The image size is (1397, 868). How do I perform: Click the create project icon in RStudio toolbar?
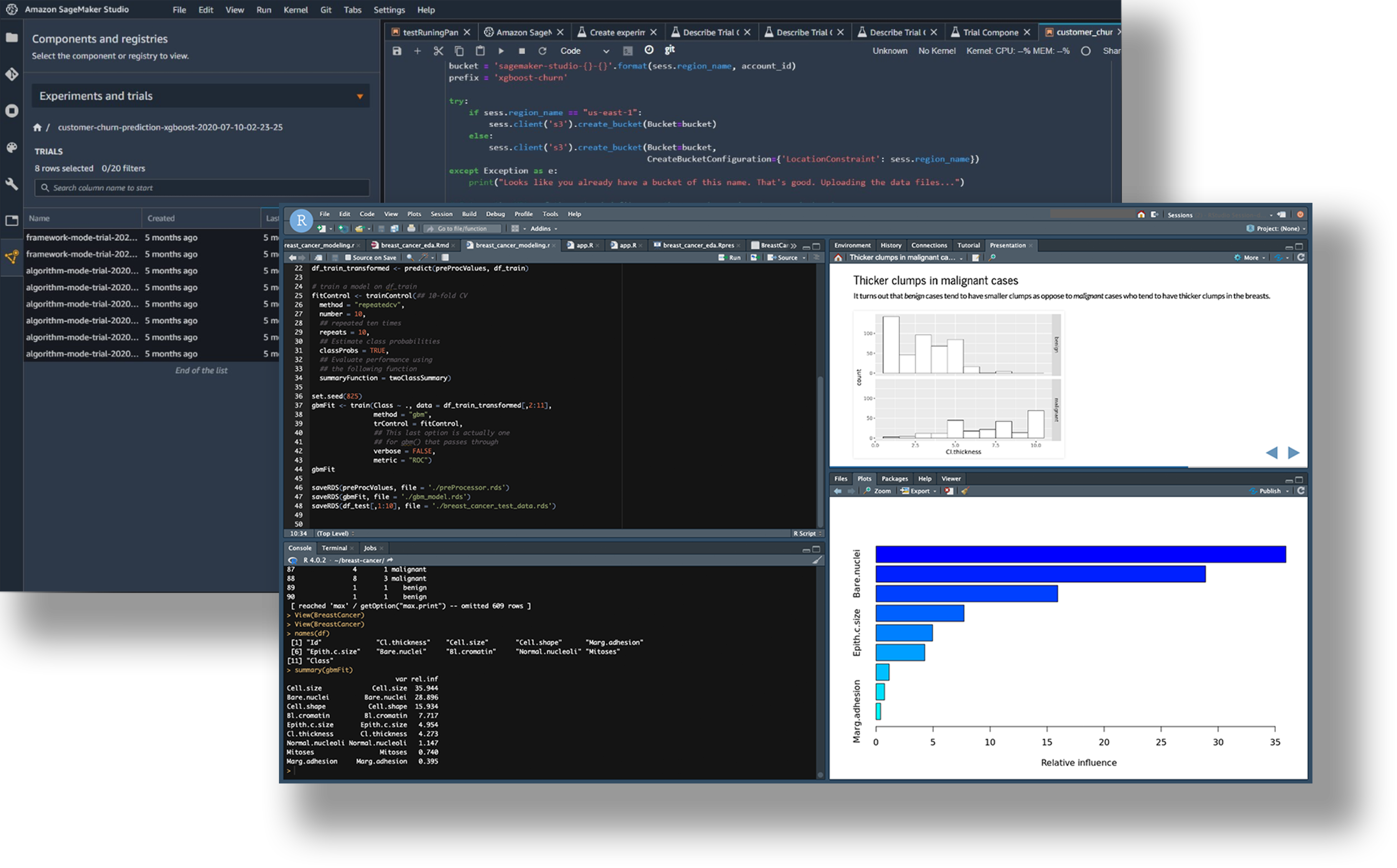(x=343, y=229)
